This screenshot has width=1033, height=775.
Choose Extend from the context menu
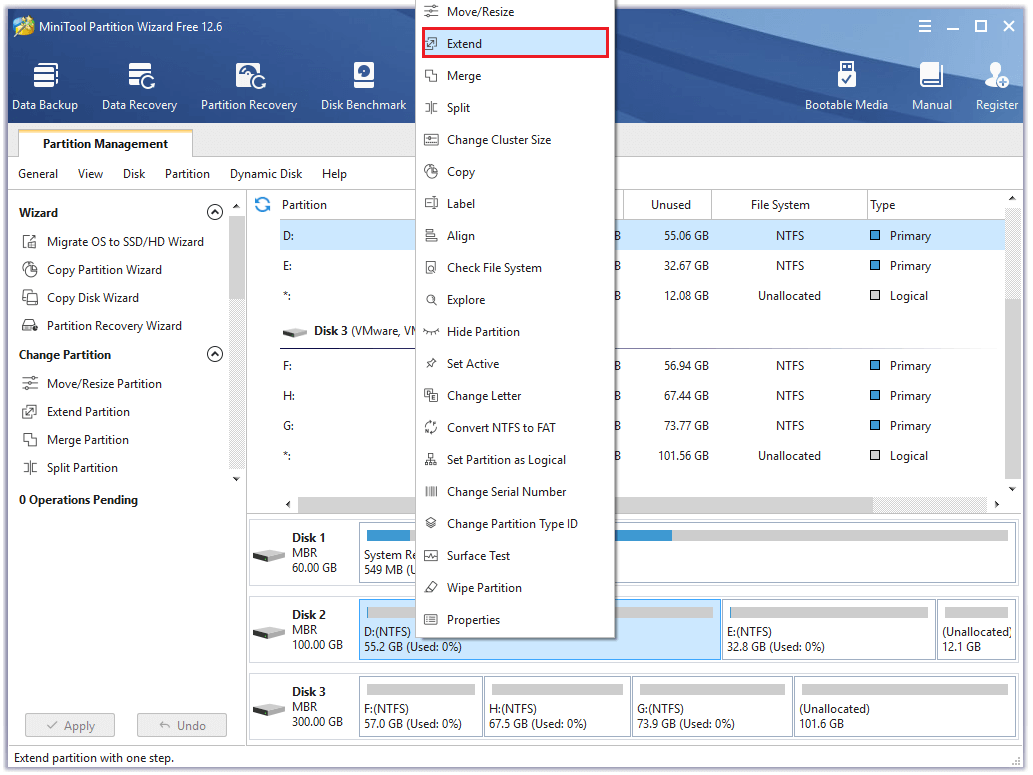coord(515,43)
